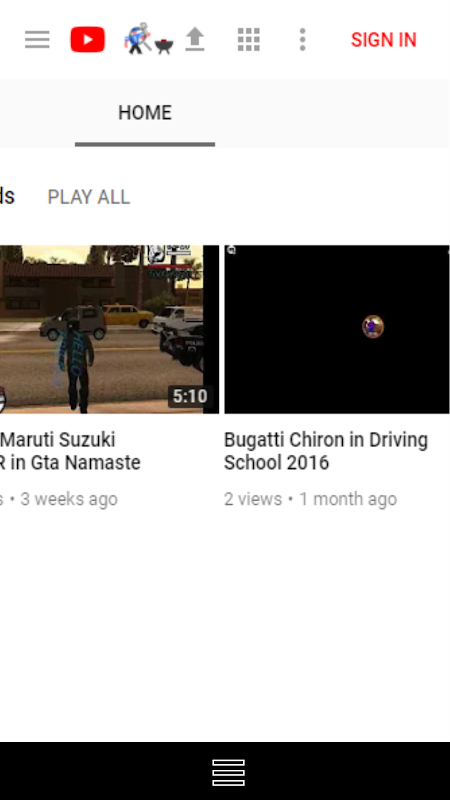Click the 5:10 duration badge
This screenshot has height=800, width=450.
190,396
